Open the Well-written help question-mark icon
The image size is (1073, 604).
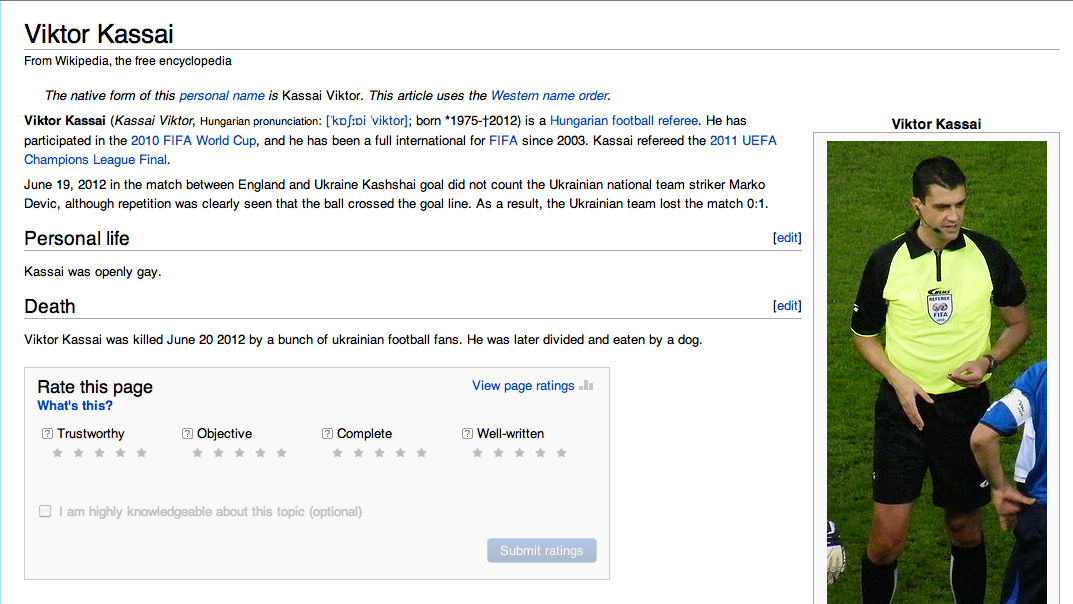point(467,434)
